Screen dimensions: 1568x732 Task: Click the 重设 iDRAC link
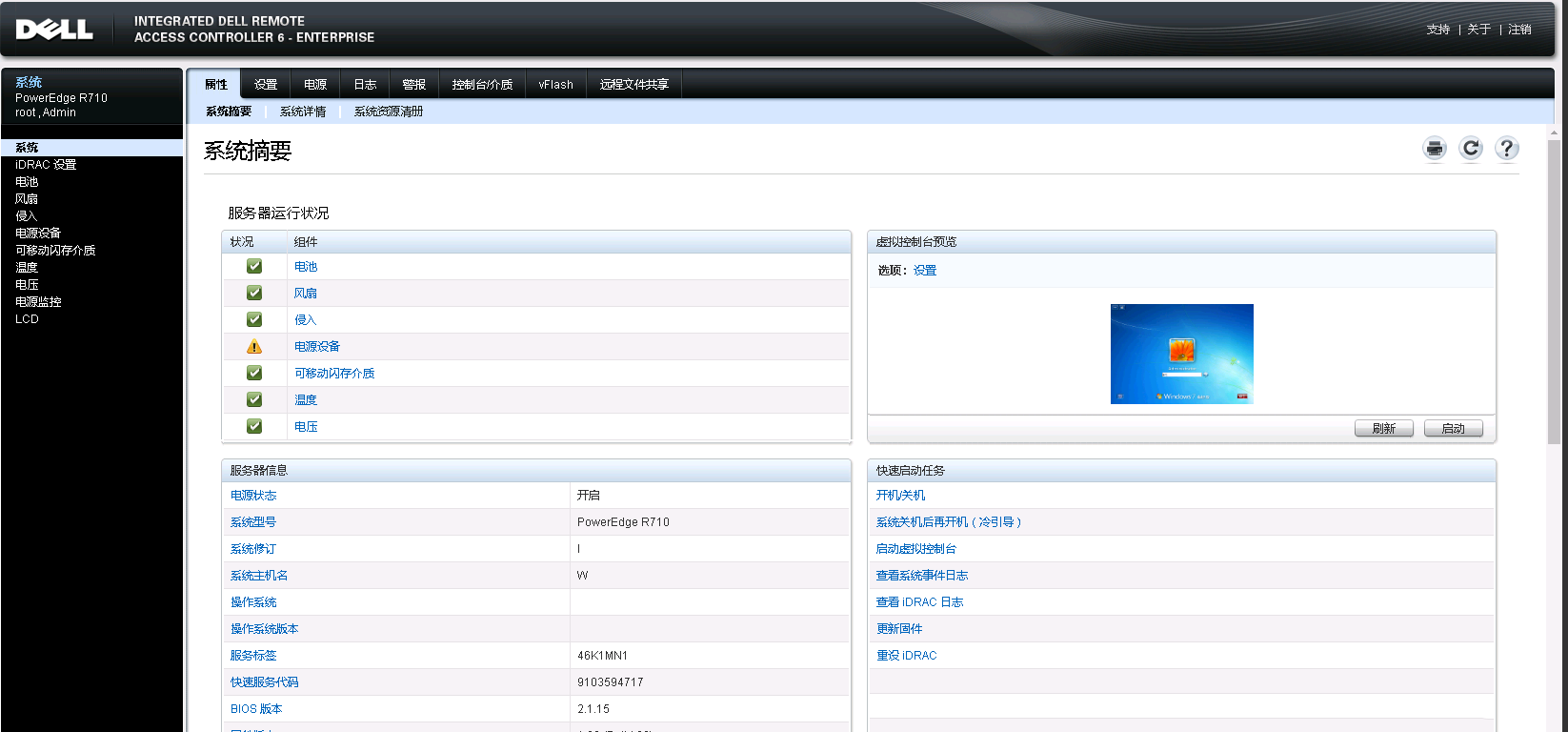[x=907, y=656]
